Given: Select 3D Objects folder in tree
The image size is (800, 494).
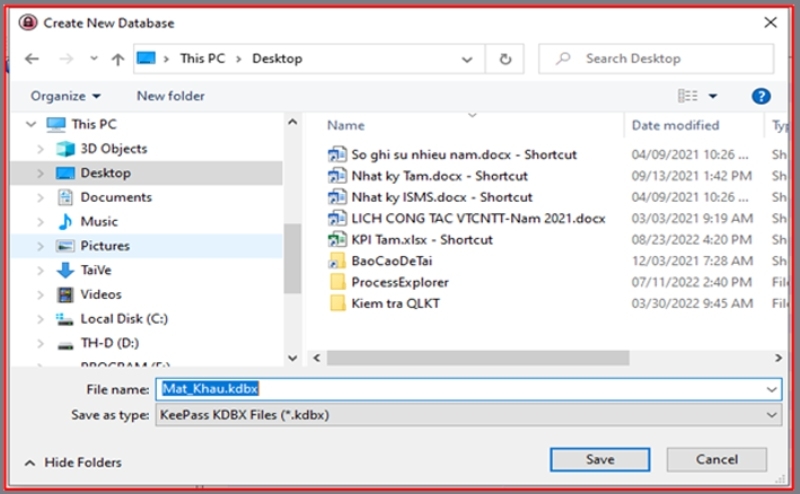Looking at the screenshot, I should pyautogui.click(x=114, y=149).
